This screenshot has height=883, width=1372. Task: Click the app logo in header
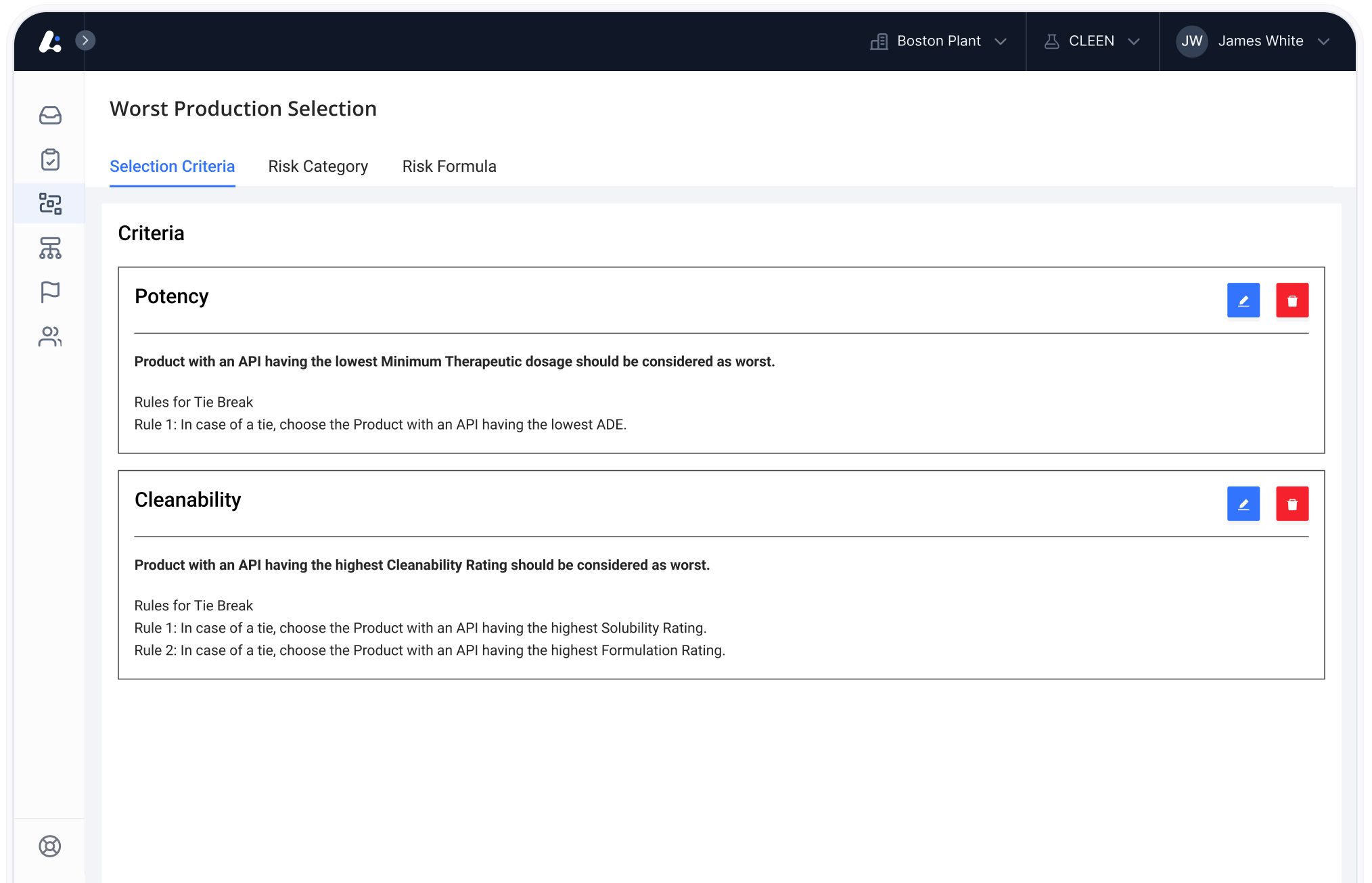pos(50,41)
